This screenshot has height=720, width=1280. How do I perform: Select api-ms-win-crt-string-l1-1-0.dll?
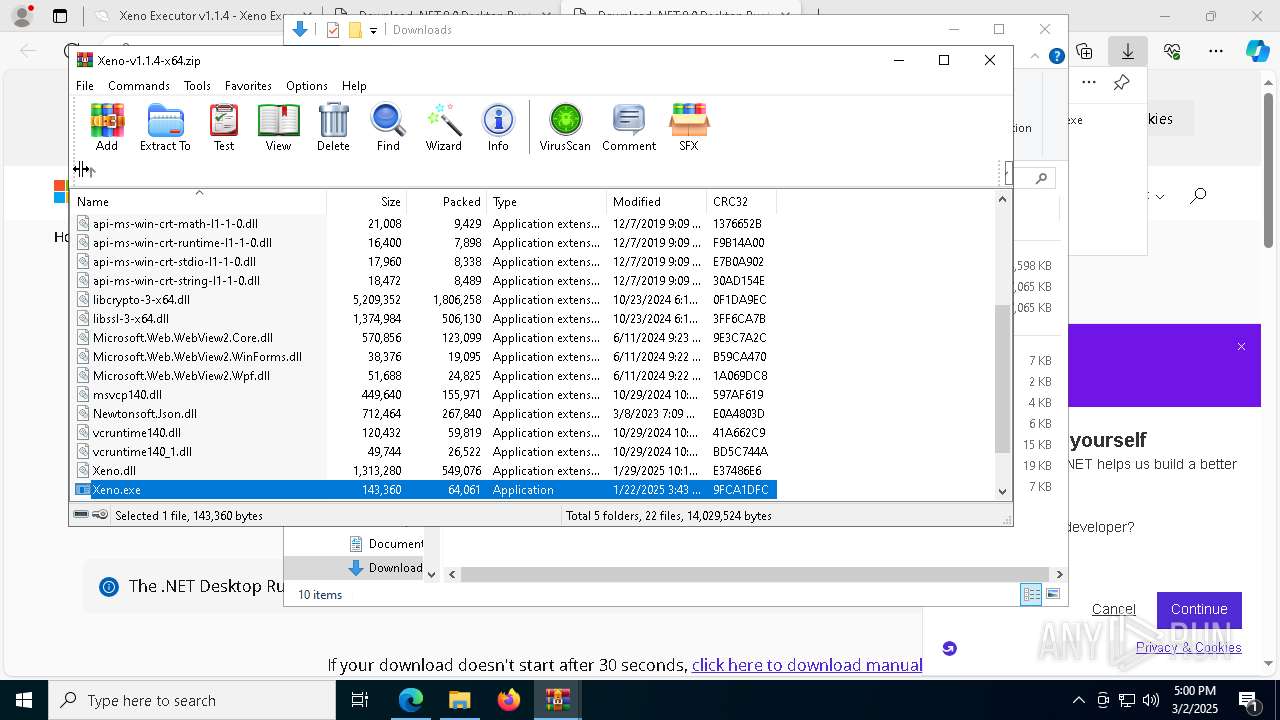424,281
